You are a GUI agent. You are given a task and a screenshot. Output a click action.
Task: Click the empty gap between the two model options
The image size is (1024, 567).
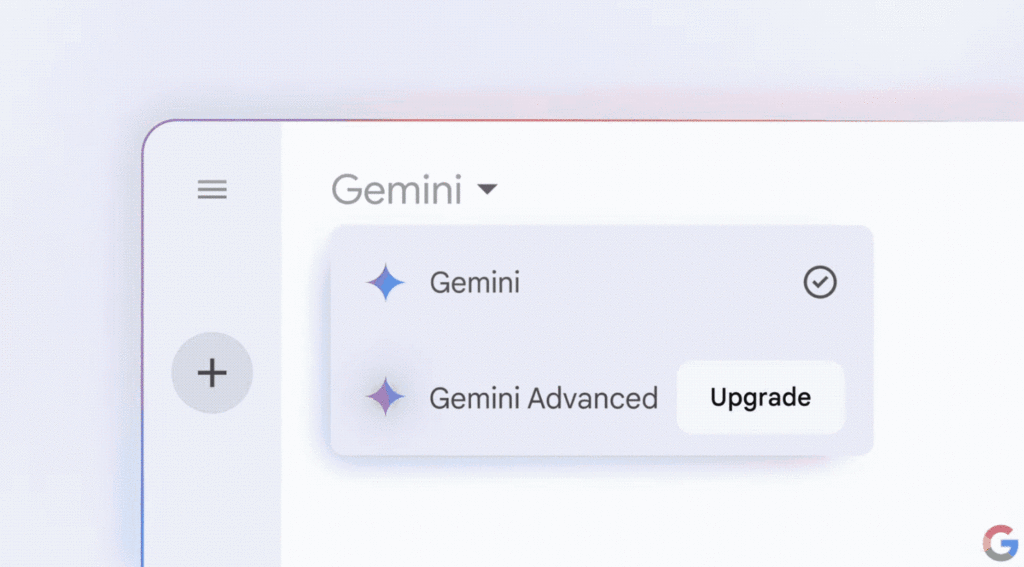[600, 340]
